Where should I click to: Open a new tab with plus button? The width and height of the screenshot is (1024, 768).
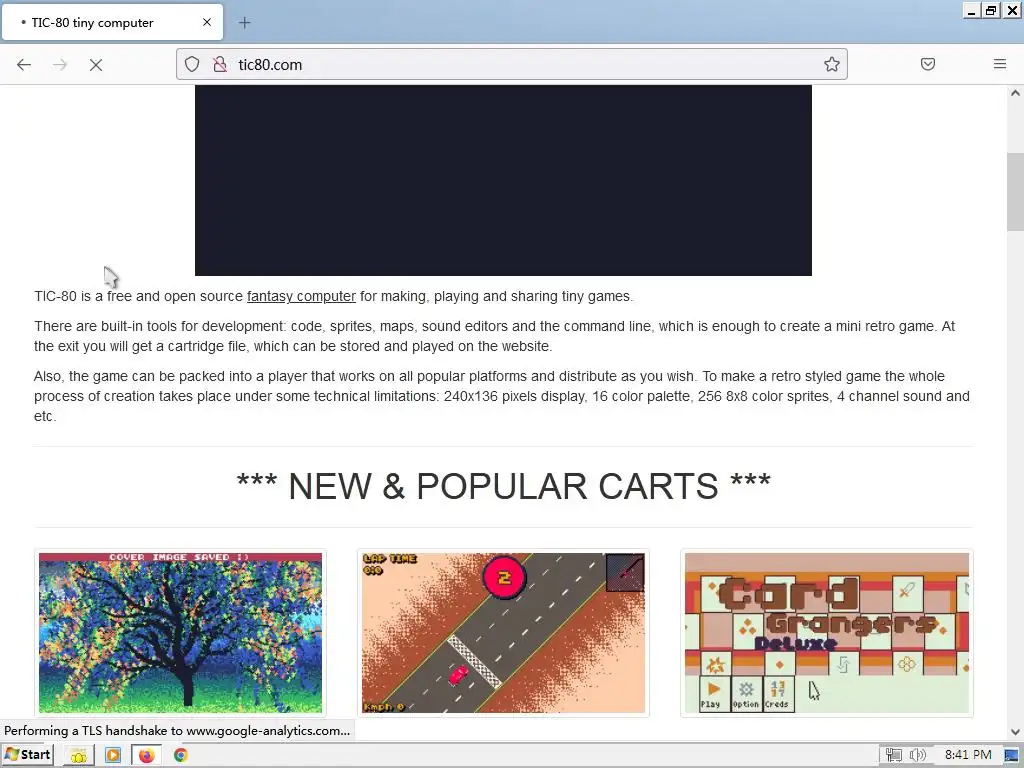tap(244, 23)
